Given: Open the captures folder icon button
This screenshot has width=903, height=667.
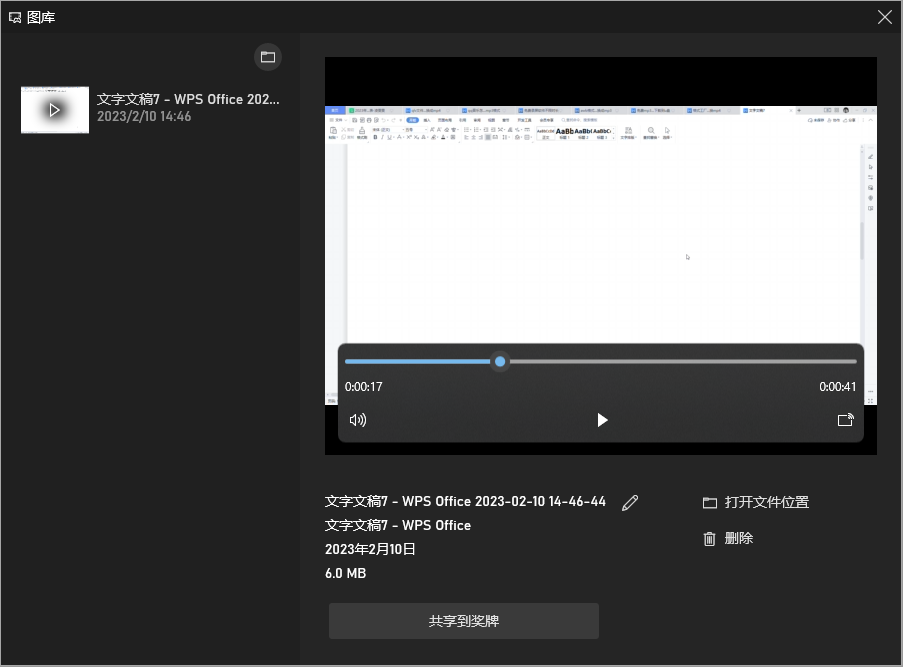Looking at the screenshot, I should [268, 57].
